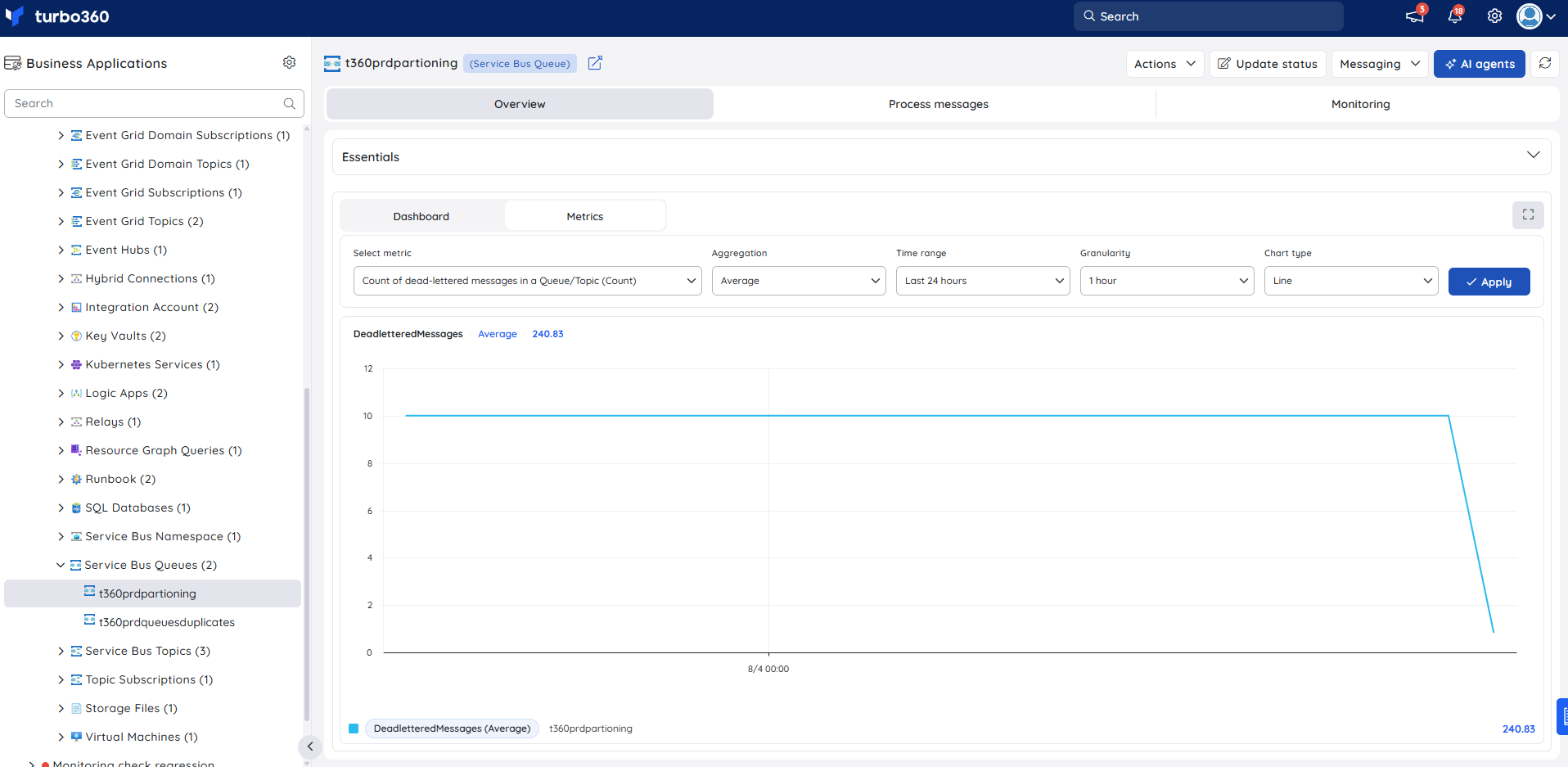The image size is (1568, 767).
Task: Click the feedback side tab icon
Action: [x=1562, y=716]
